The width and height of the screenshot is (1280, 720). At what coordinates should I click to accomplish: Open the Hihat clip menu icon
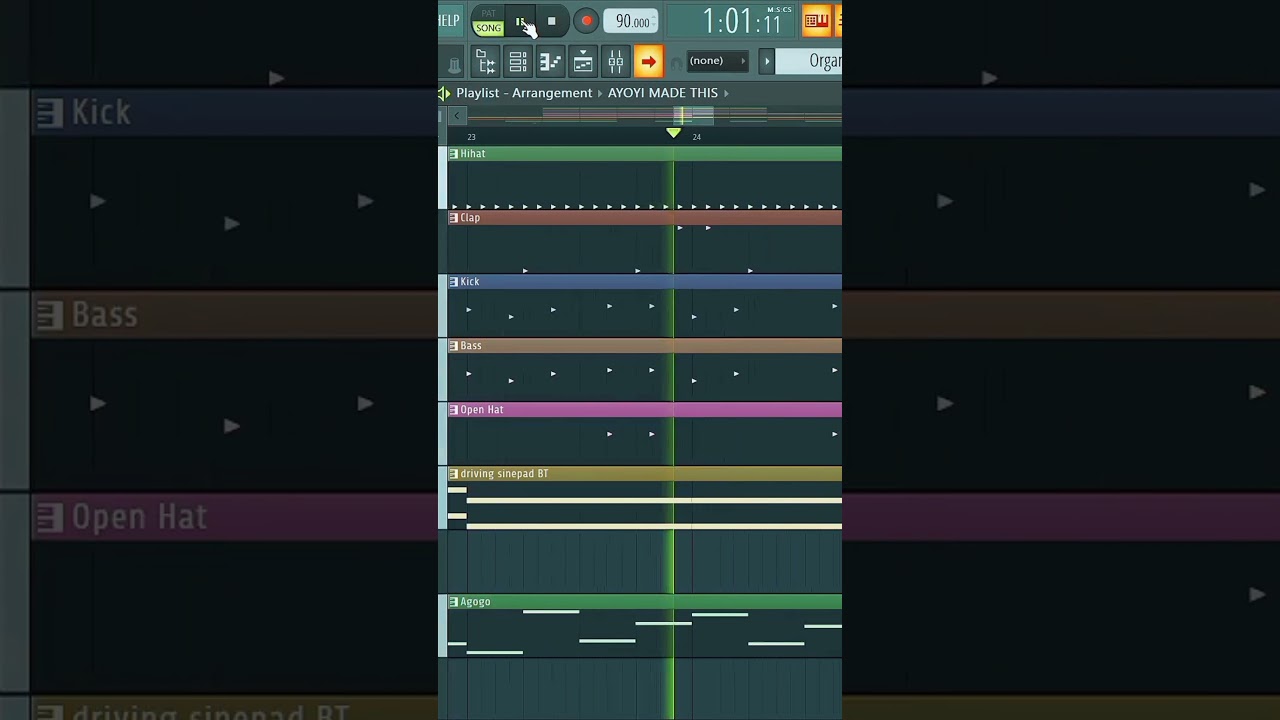point(453,154)
